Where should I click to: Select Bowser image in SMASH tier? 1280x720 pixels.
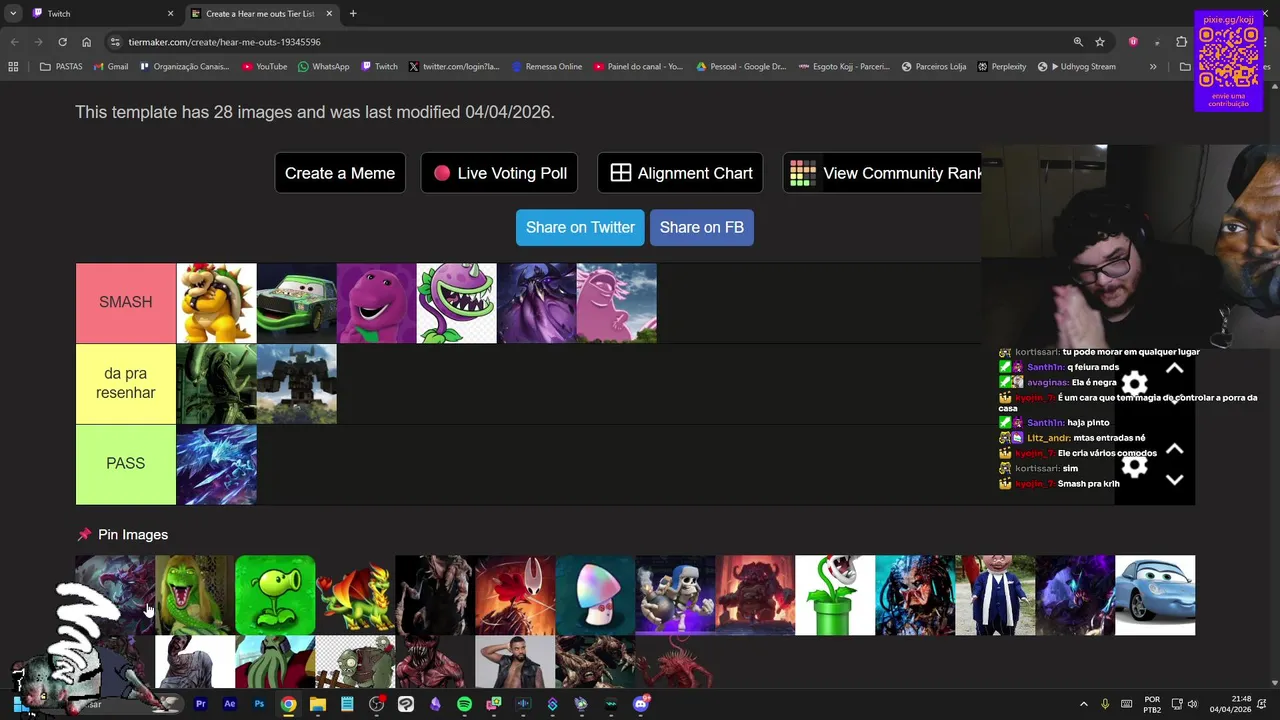tap(217, 303)
